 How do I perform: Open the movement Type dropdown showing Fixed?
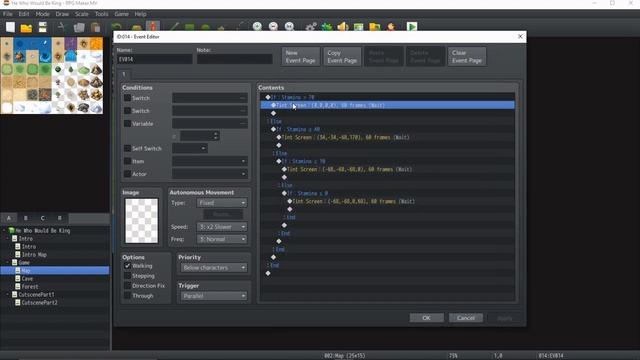point(222,203)
